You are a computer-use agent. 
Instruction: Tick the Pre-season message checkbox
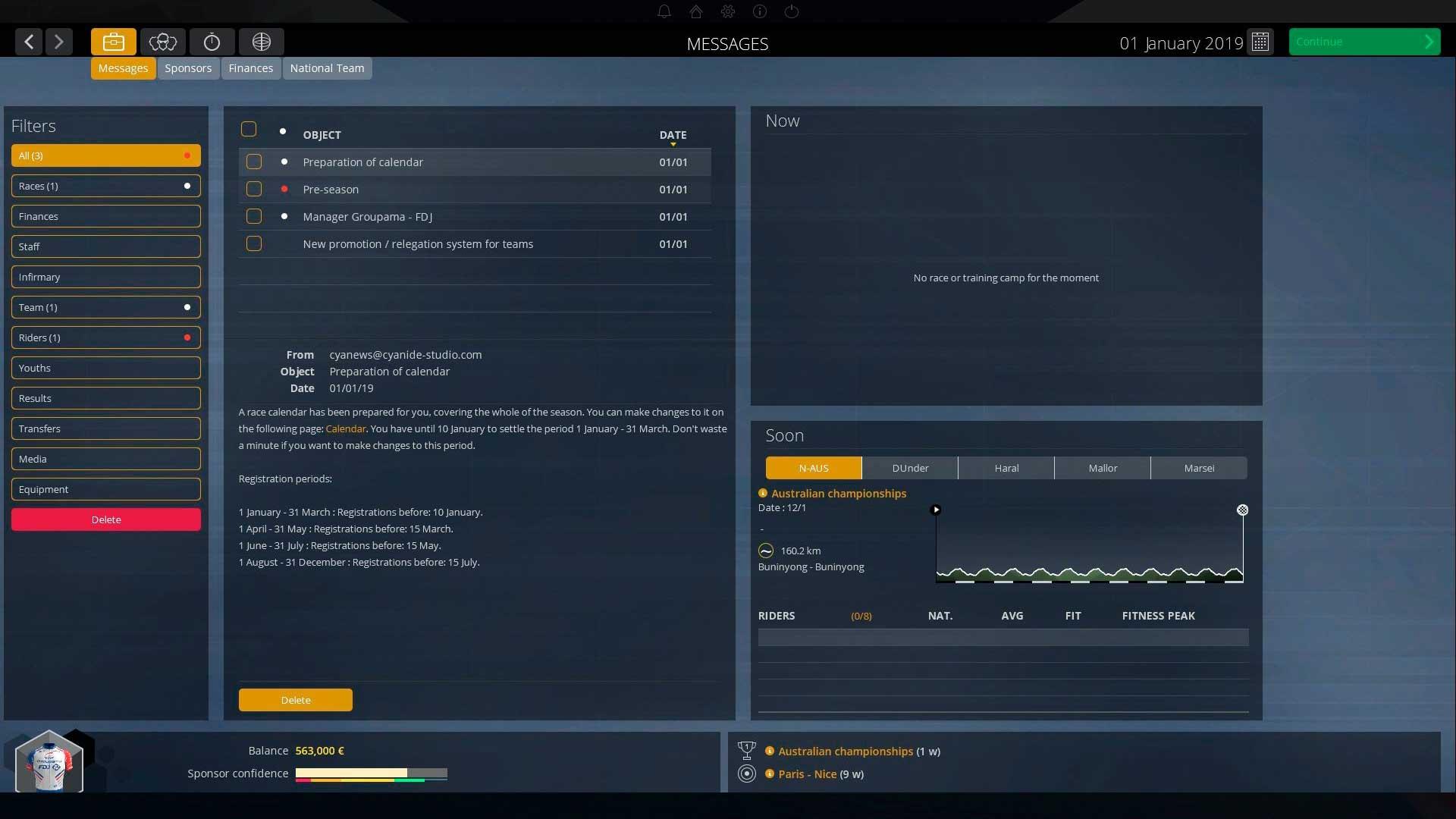pos(254,189)
